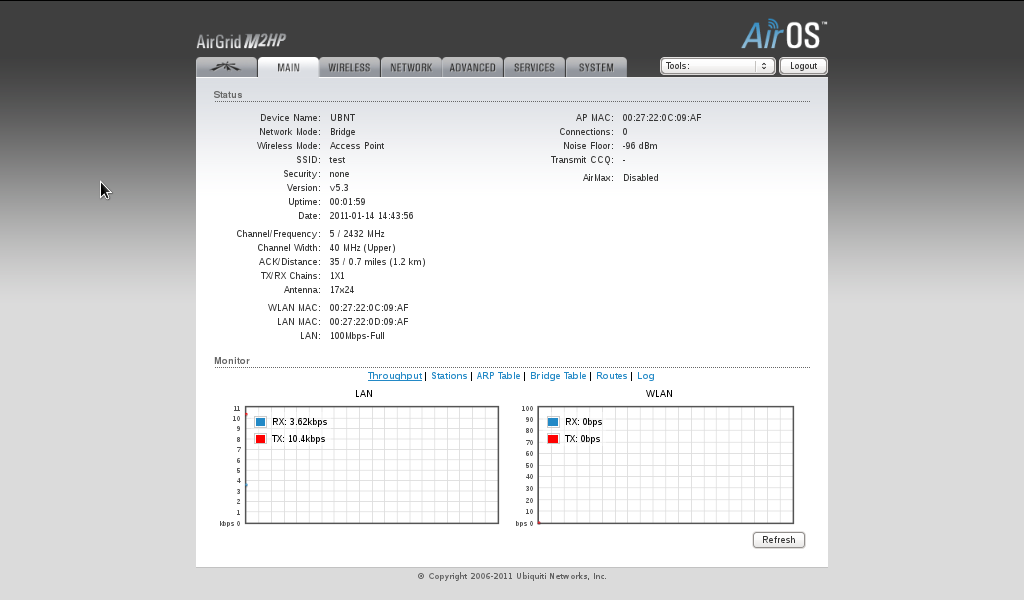
Task: Click the Ubiquiti Networks copyright text
Action: coord(512,576)
